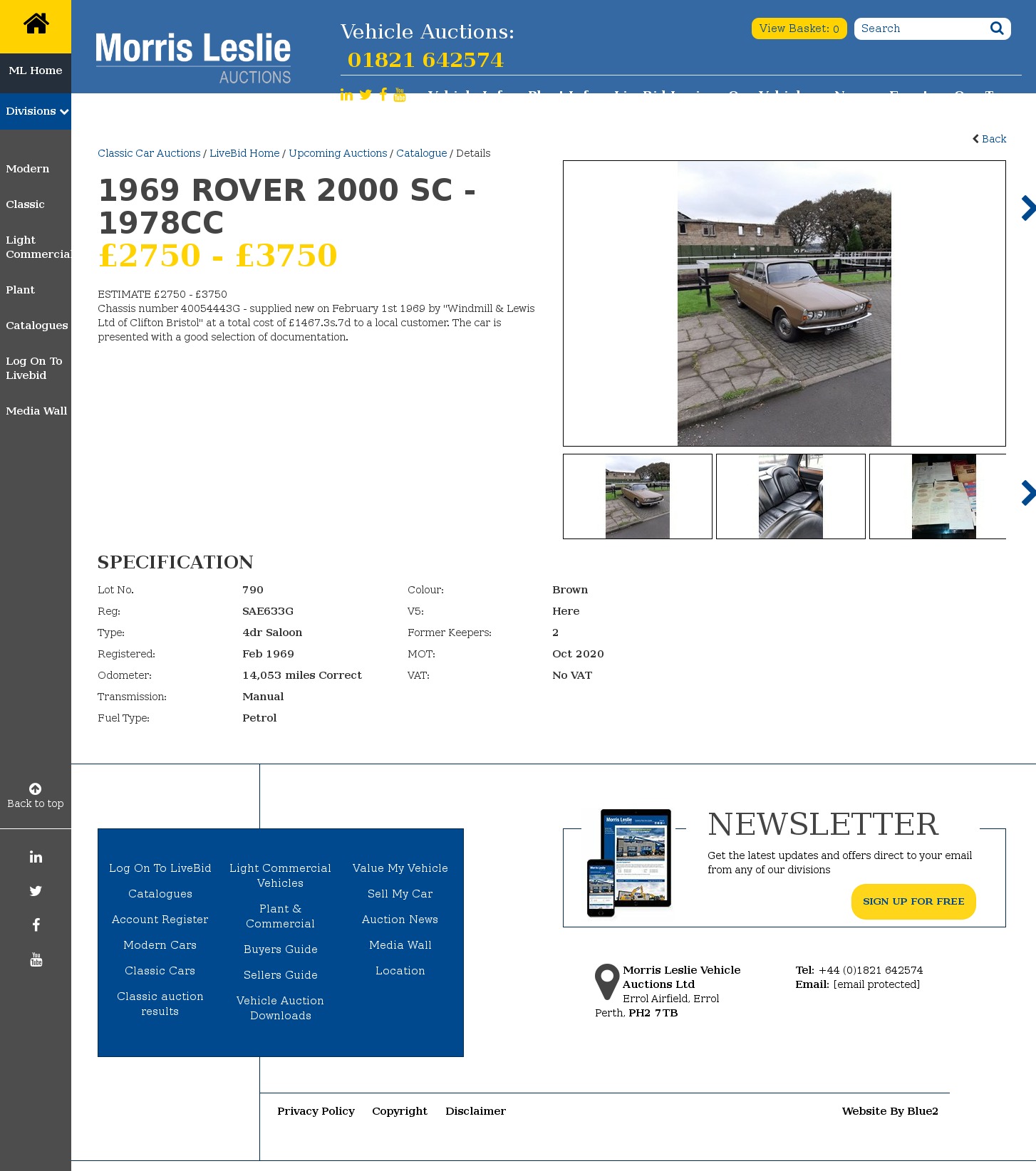The height and width of the screenshot is (1171, 1036).
Task: Open Account Register footer link
Action: click(160, 920)
